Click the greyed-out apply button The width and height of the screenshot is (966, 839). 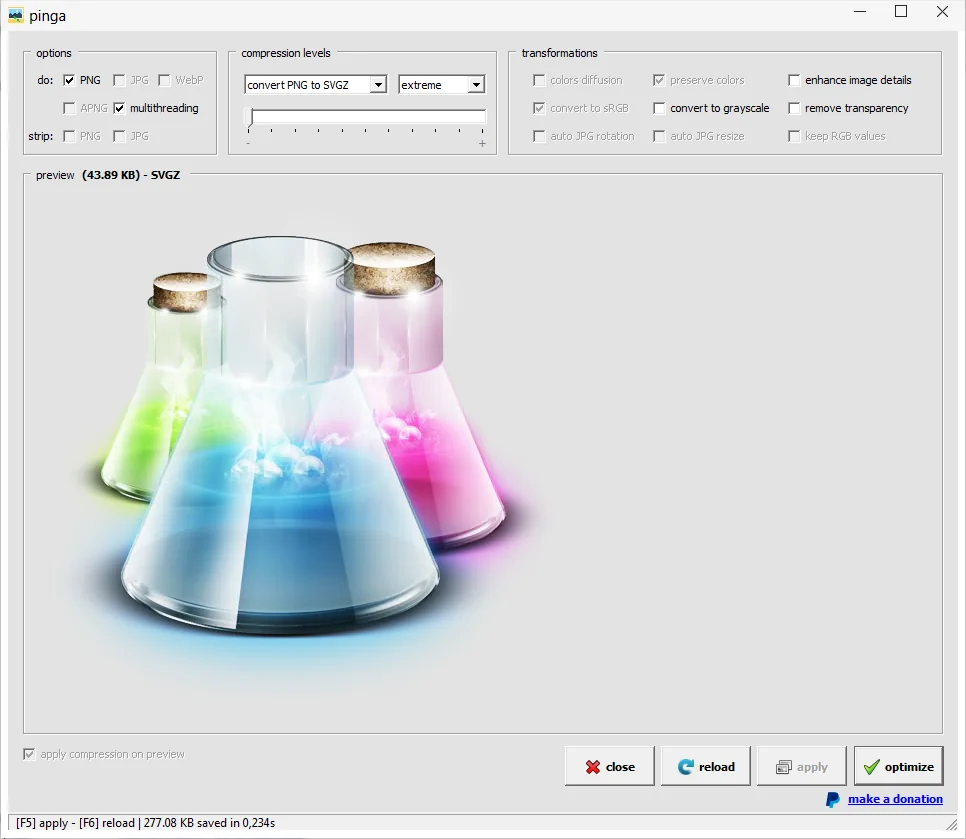(x=801, y=767)
